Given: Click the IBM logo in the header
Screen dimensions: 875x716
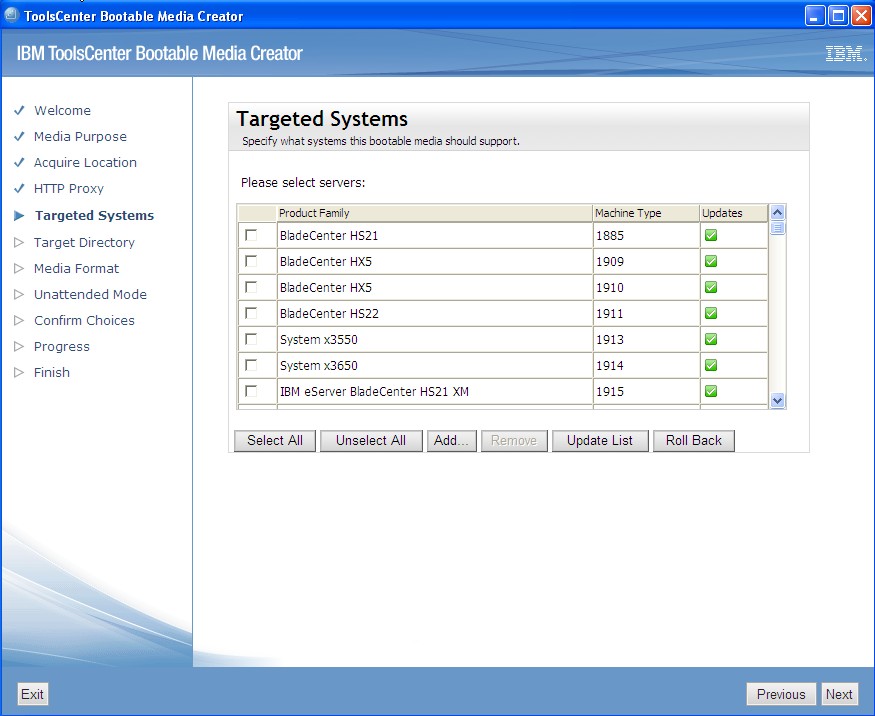Looking at the screenshot, I should coord(845,51).
